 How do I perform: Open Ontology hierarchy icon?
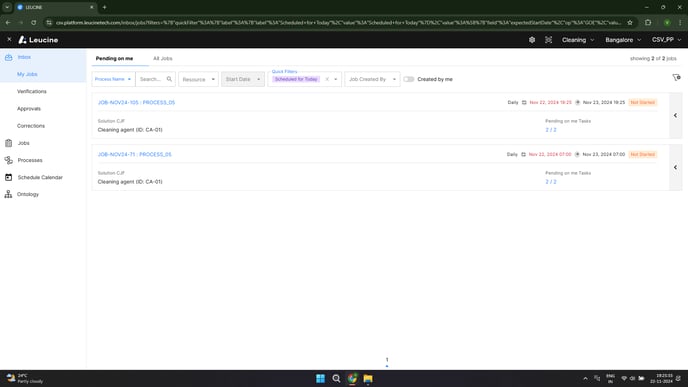click(x=8, y=194)
